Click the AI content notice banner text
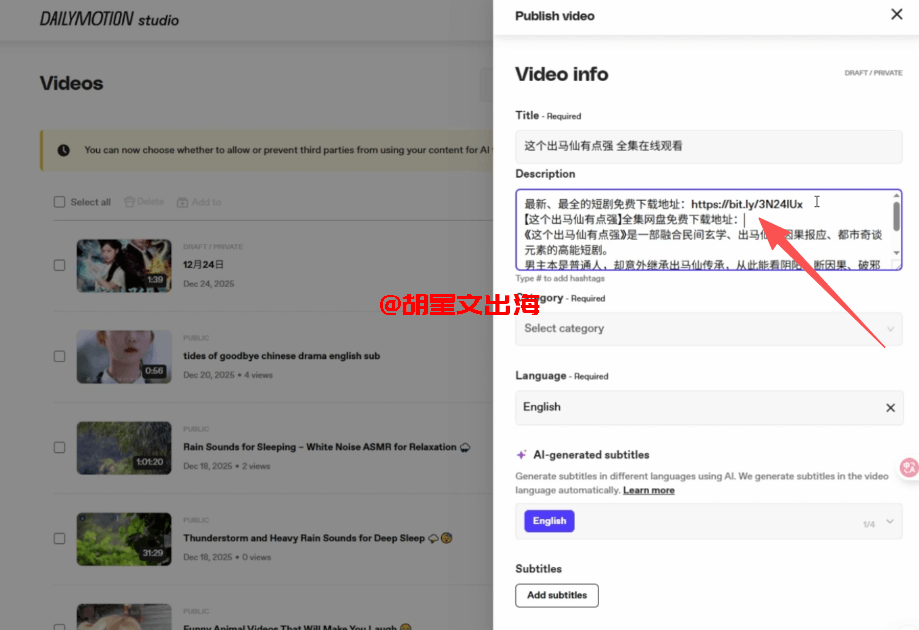Screen dimensions: 919x630 tap(287, 150)
